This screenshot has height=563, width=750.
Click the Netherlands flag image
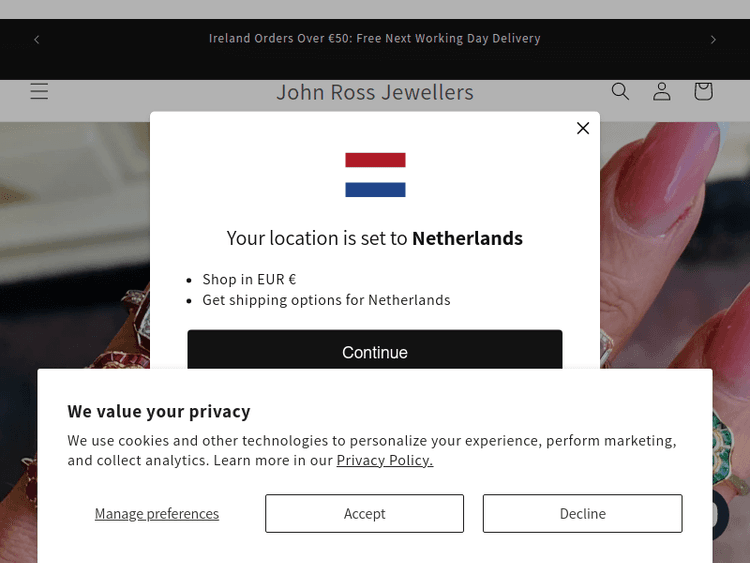click(x=375, y=175)
